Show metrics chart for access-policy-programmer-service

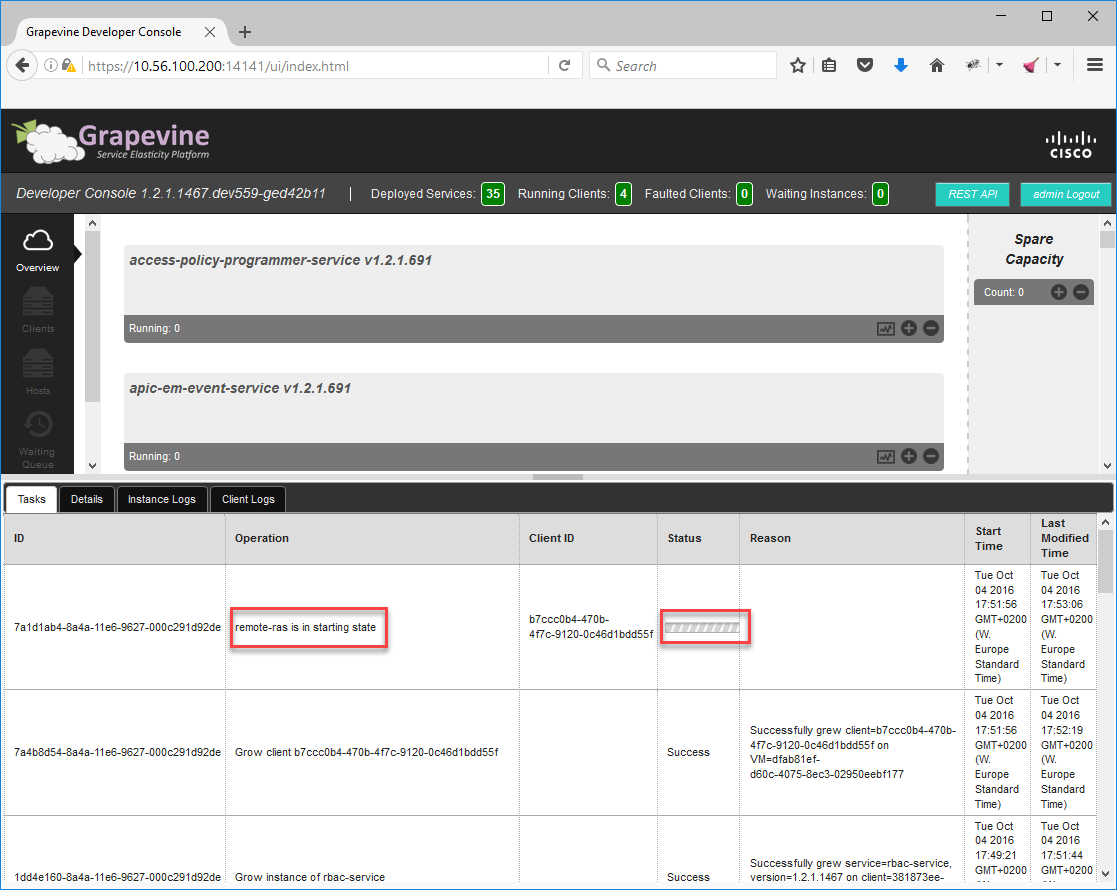[x=885, y=328]
